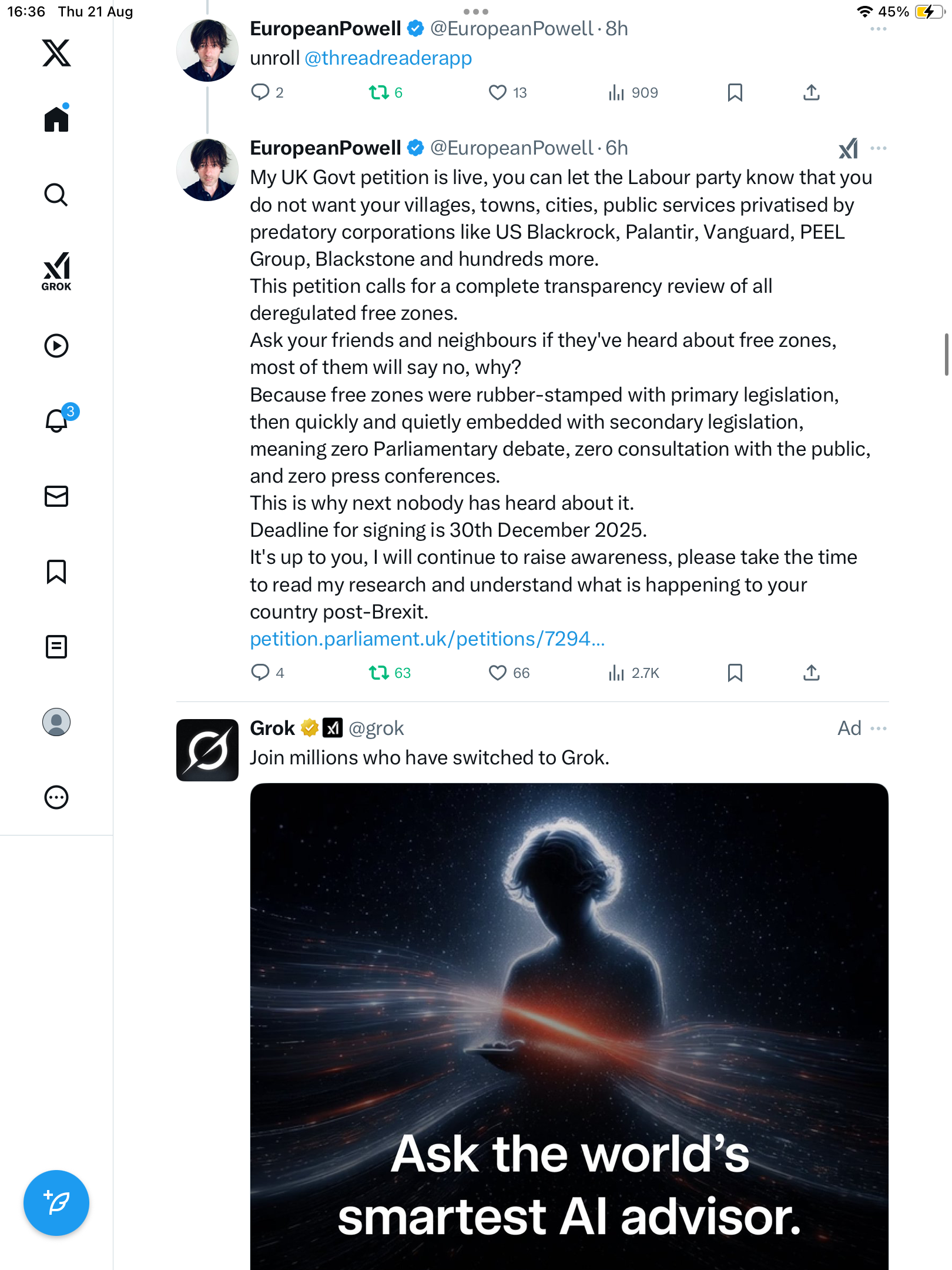Tap the compose new post button
952x1270 pixels.
pyautogui.click(x=56, y=1203)
